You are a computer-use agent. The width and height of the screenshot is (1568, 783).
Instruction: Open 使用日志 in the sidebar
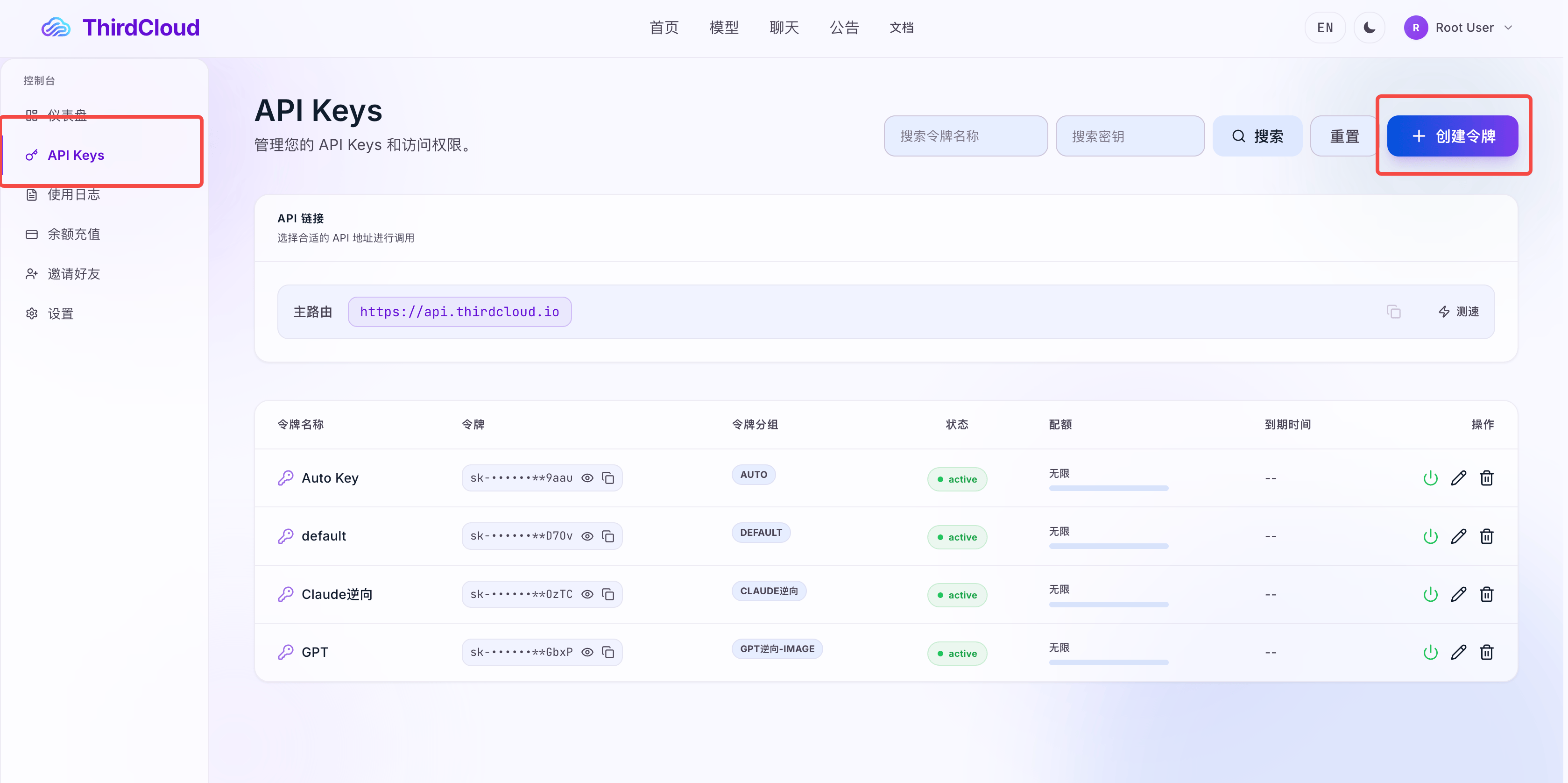[x=104, y=194]
